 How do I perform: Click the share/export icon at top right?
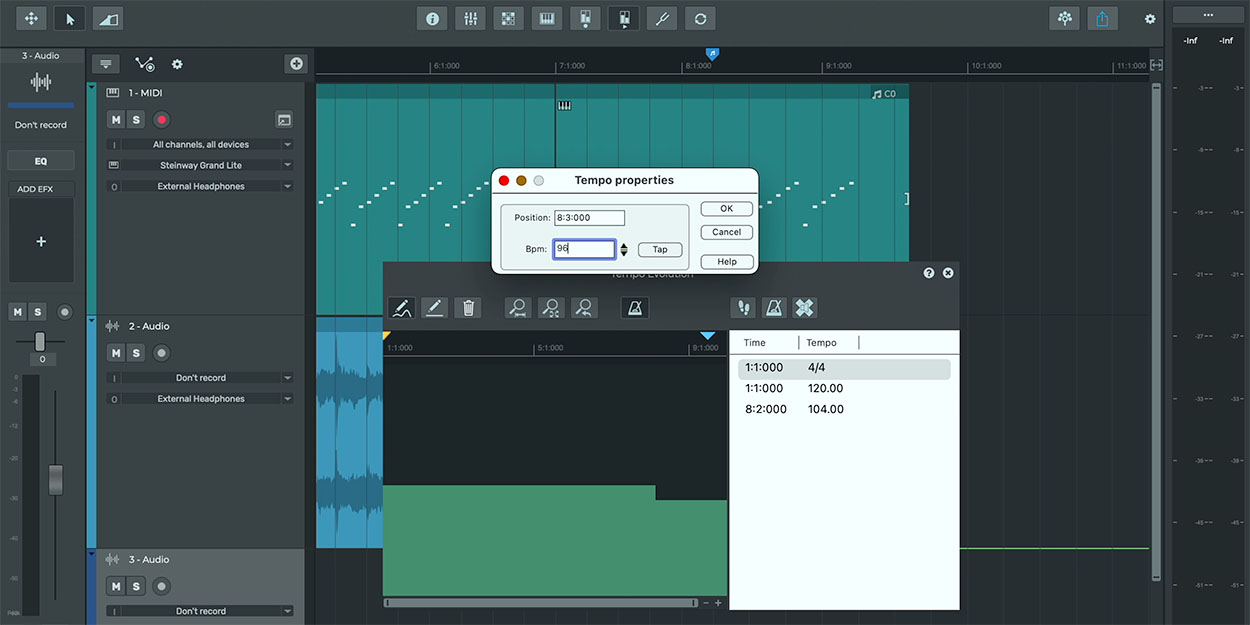click(x=1102, y=19)
